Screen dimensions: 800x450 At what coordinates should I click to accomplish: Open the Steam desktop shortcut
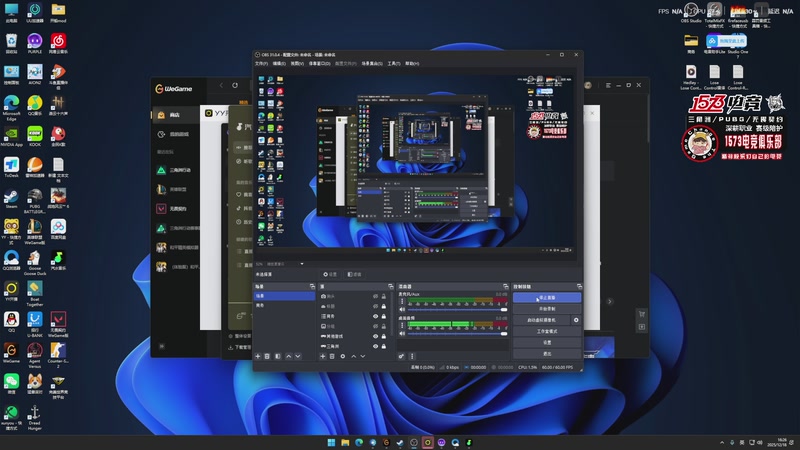click(x=11, y=198)
